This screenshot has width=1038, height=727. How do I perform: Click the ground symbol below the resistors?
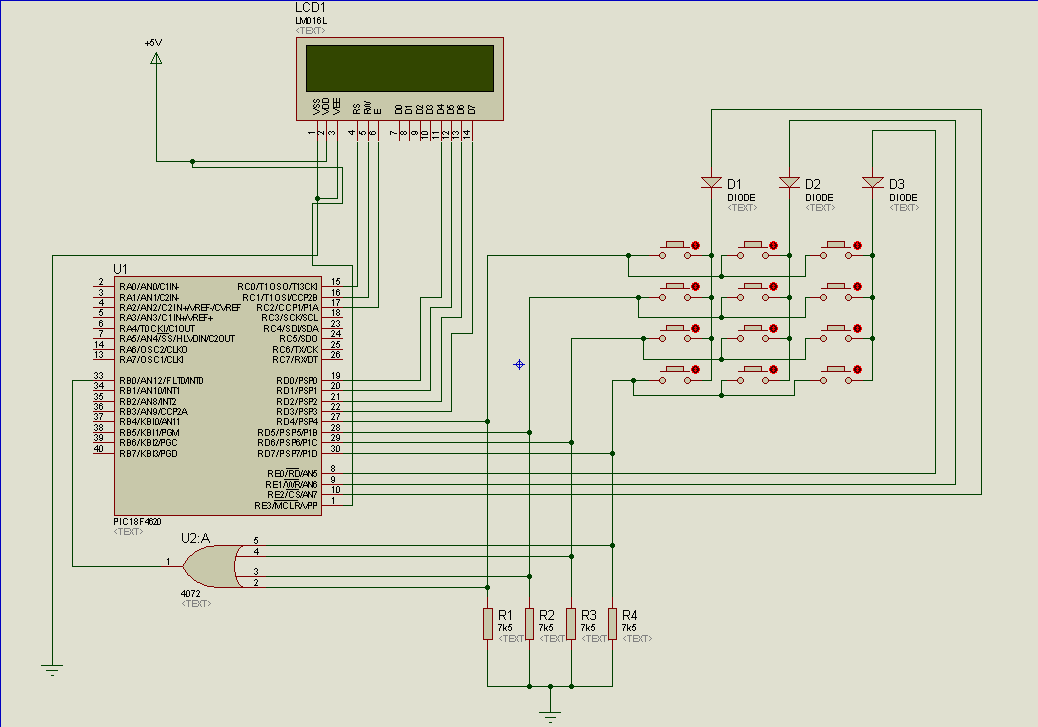(550, 715)
